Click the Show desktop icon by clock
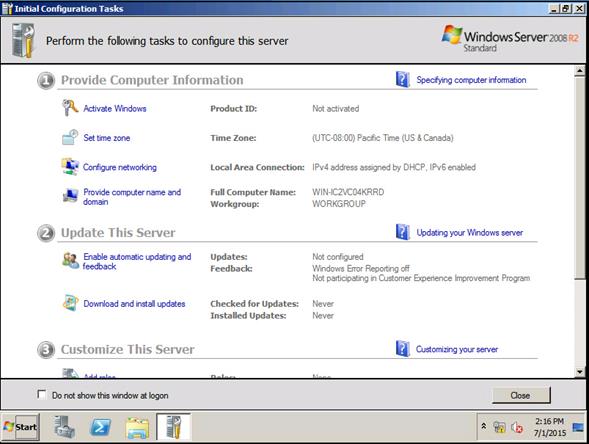 click(578, 427)
